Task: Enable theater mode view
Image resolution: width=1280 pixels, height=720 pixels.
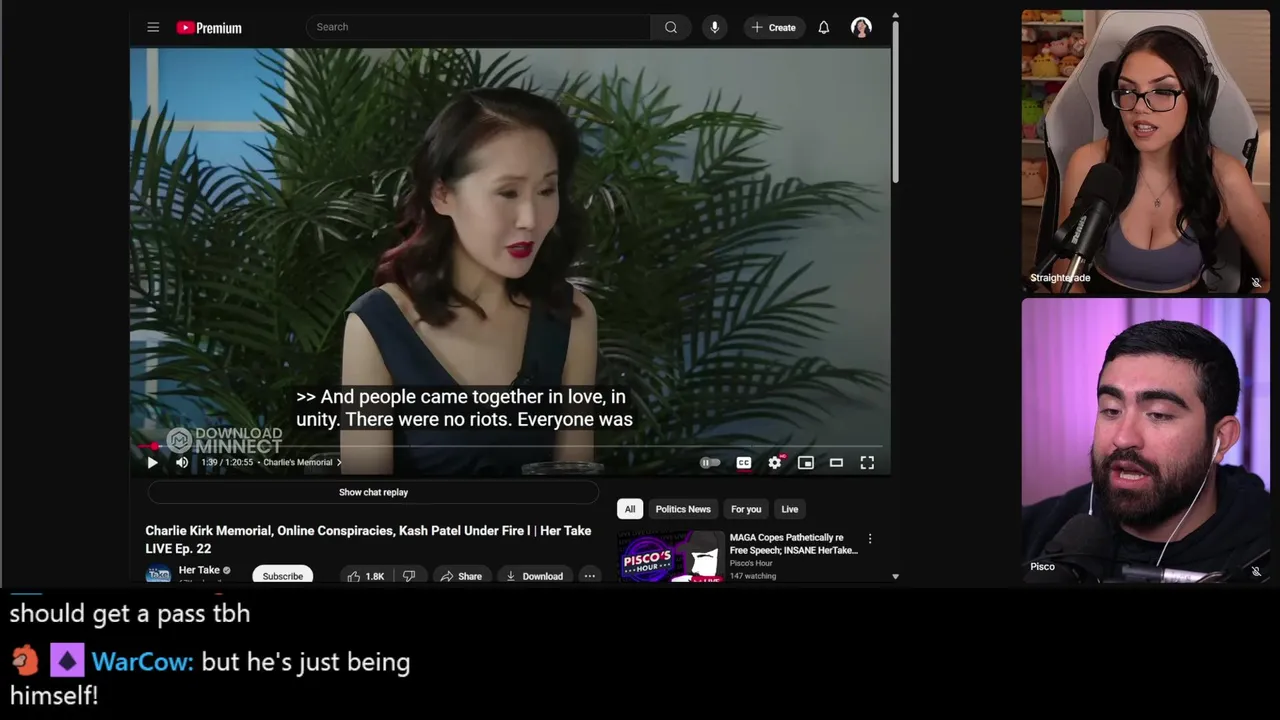Action: click(836, 462)
